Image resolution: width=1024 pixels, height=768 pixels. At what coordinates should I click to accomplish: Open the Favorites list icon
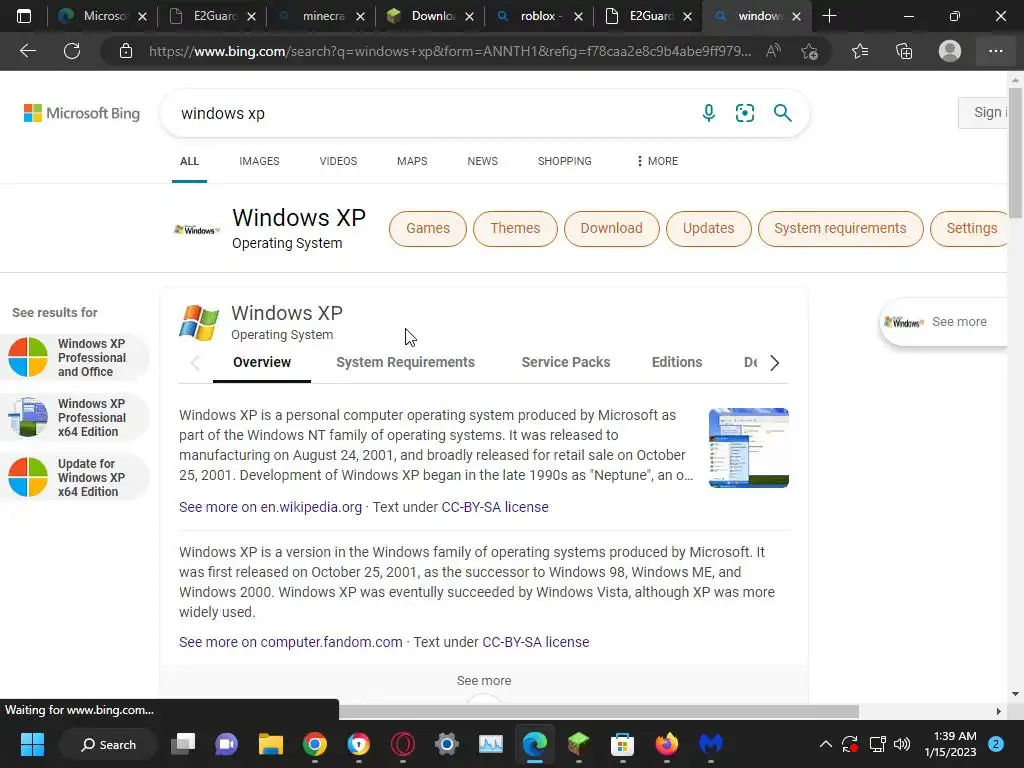(x=860, y=51)
